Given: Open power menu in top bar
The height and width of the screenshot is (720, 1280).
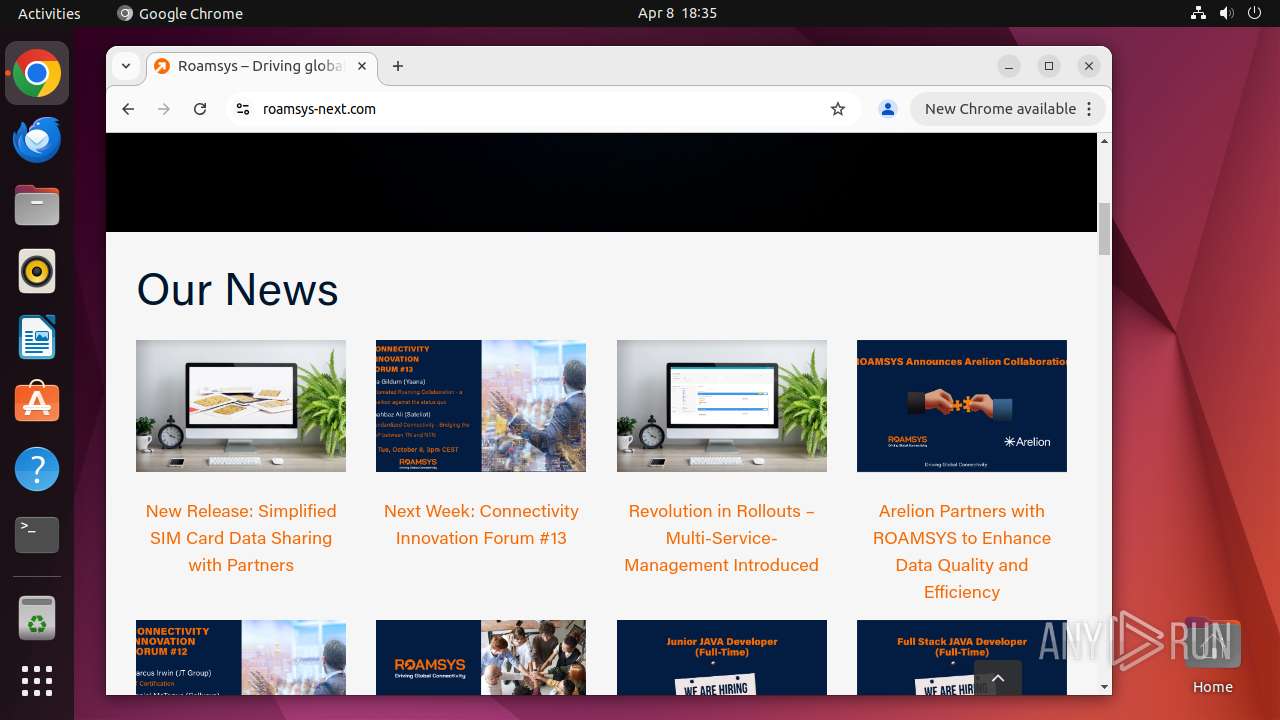Looking at the screenshot, I should pos(1254,13).
